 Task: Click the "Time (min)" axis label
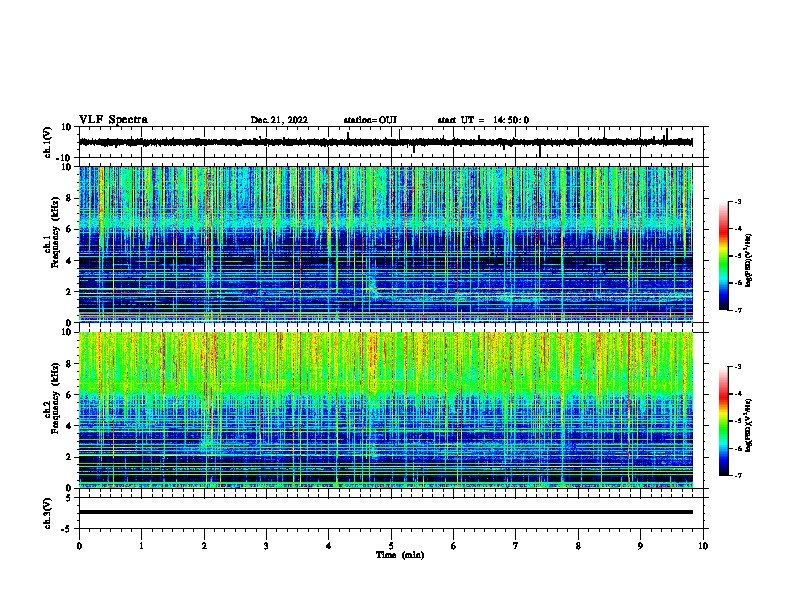[x=400, y=555]
